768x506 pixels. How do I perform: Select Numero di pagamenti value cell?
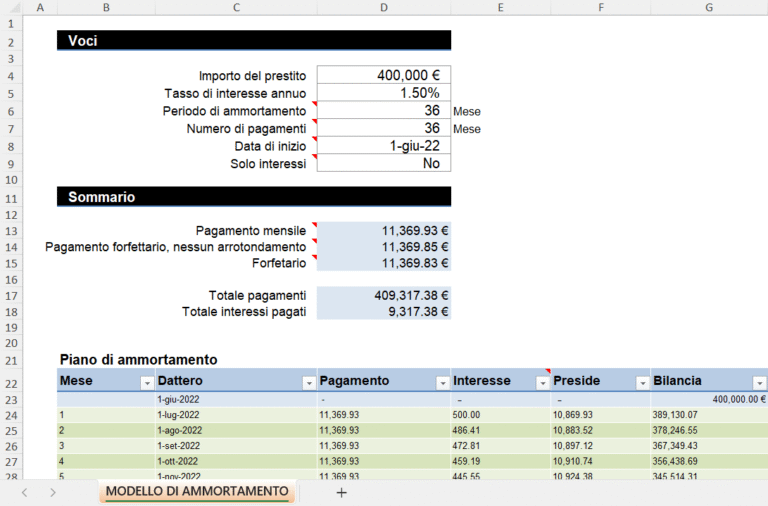(x=384, y=128)
